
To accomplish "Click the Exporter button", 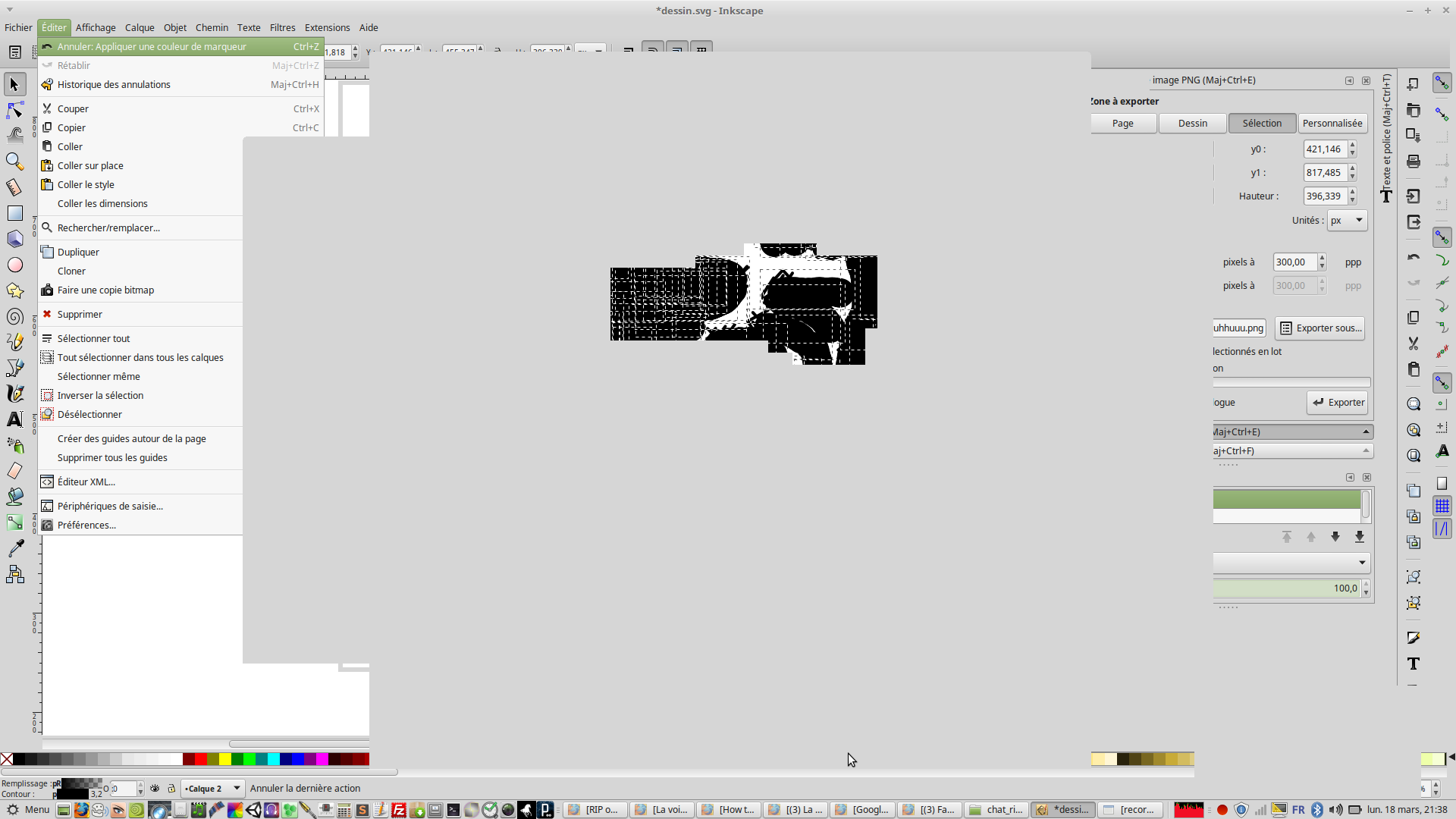I will (x=1338, y=403).
